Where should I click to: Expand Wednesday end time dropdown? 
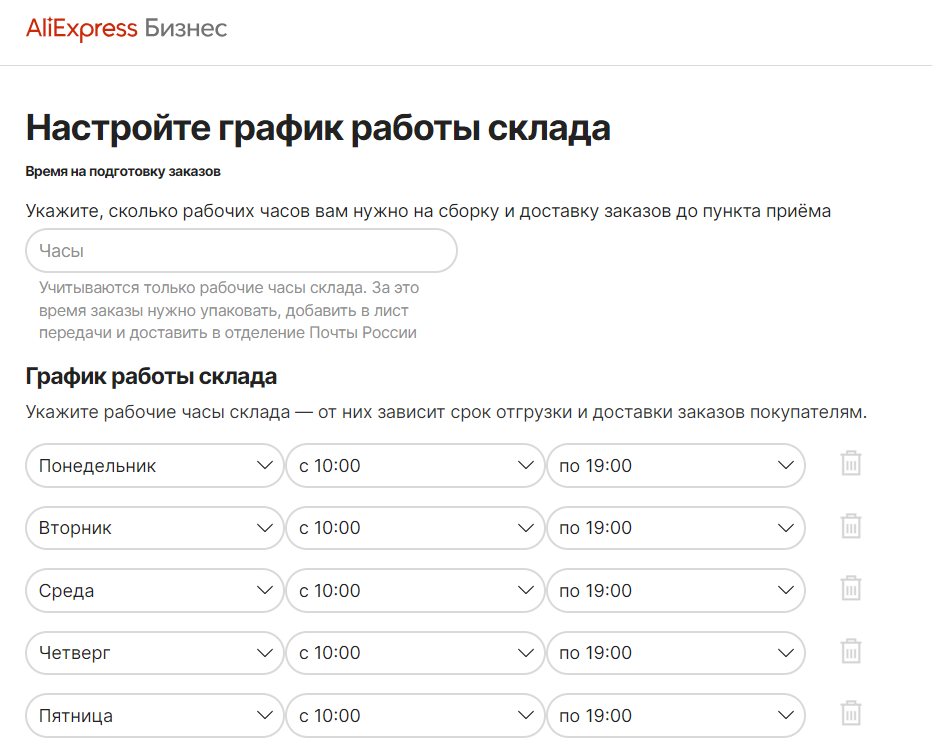point(675,591)
